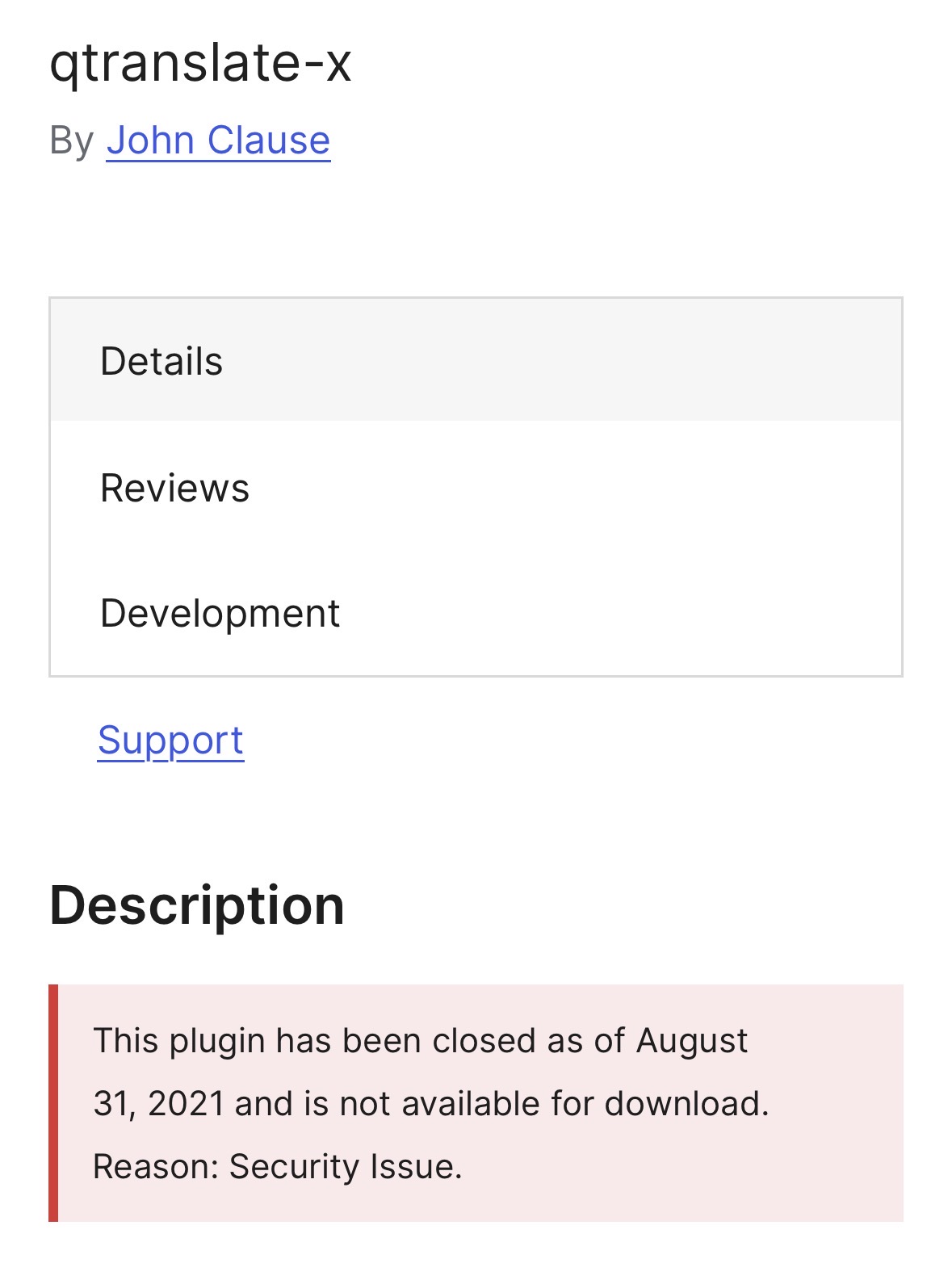952x1280 pixels.
Task: Click the Description heading
Action: pyautogui.click(x=197, y=904)
